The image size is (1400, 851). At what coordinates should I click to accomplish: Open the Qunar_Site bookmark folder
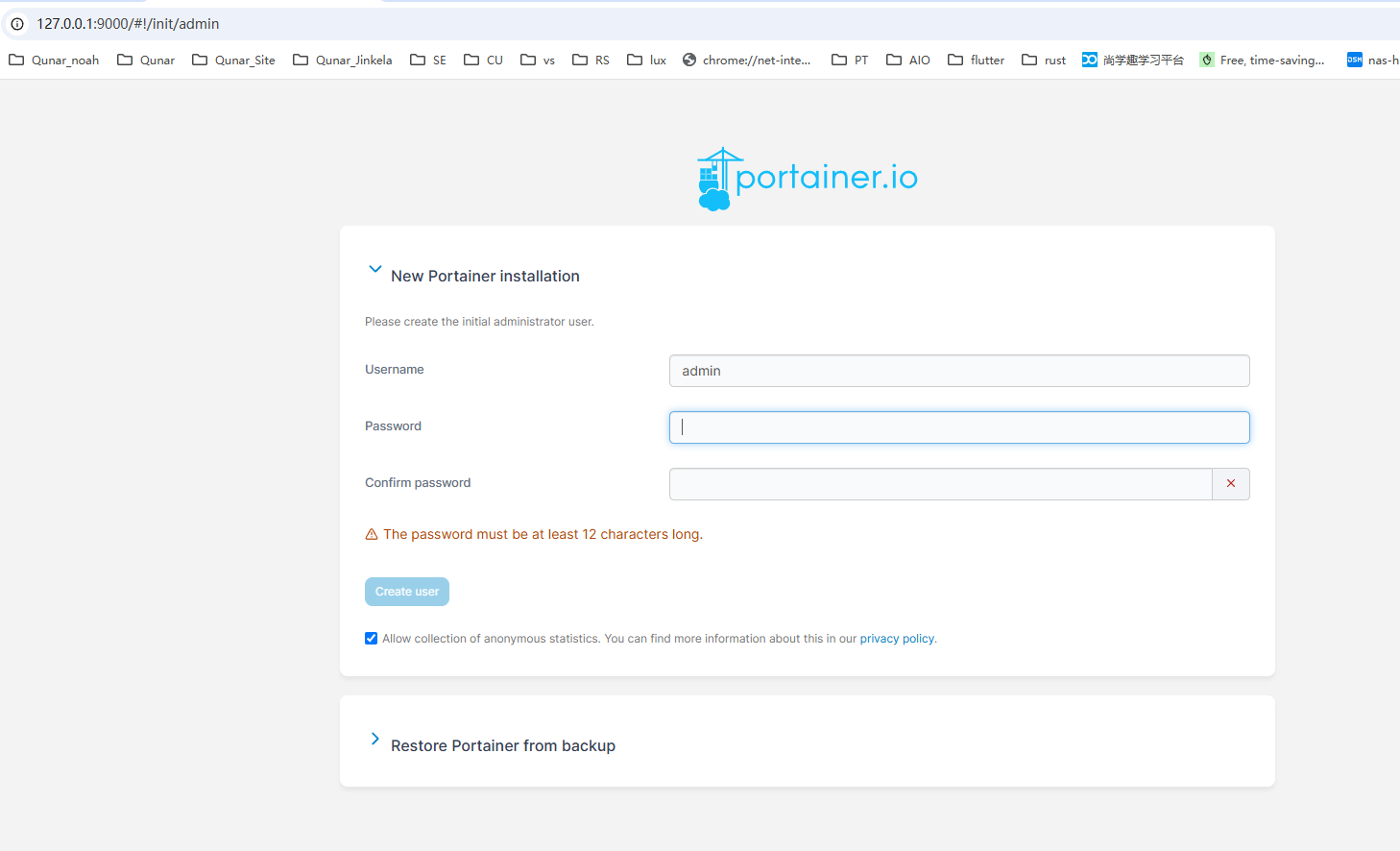(x=233, y=60)
